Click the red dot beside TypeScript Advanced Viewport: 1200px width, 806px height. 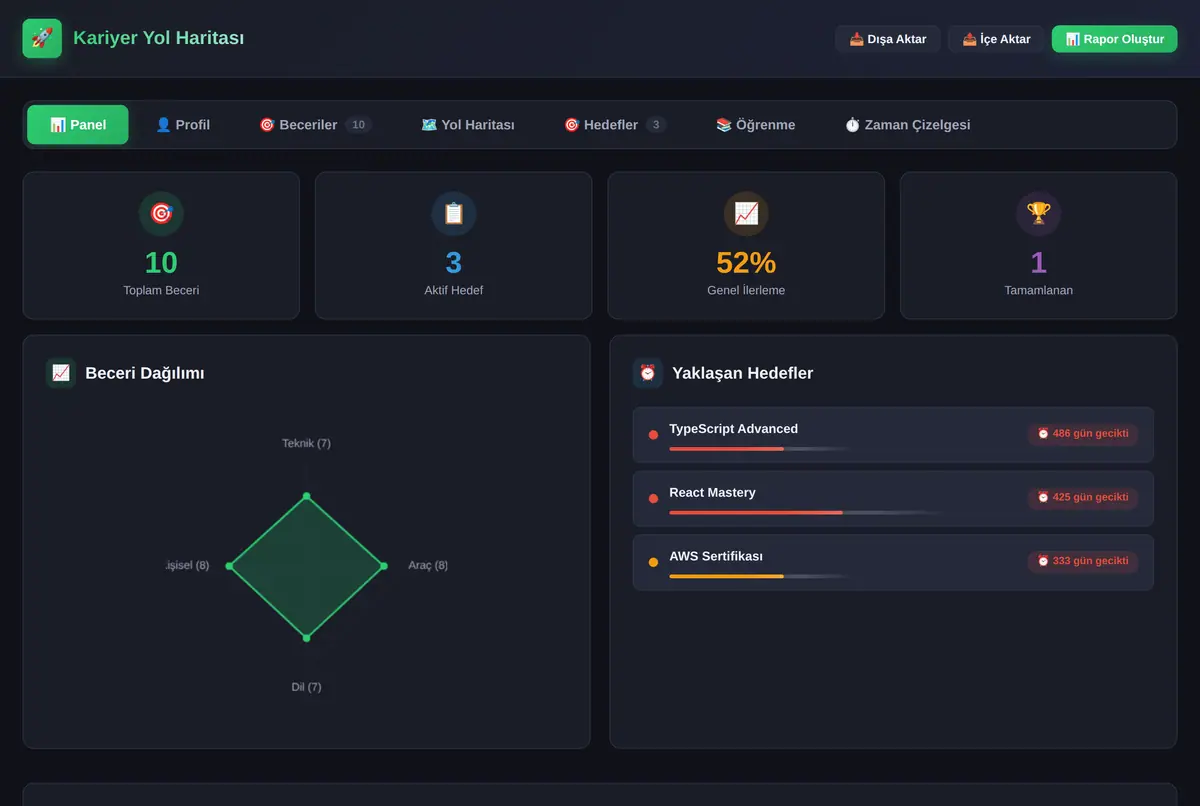[653, 435]
